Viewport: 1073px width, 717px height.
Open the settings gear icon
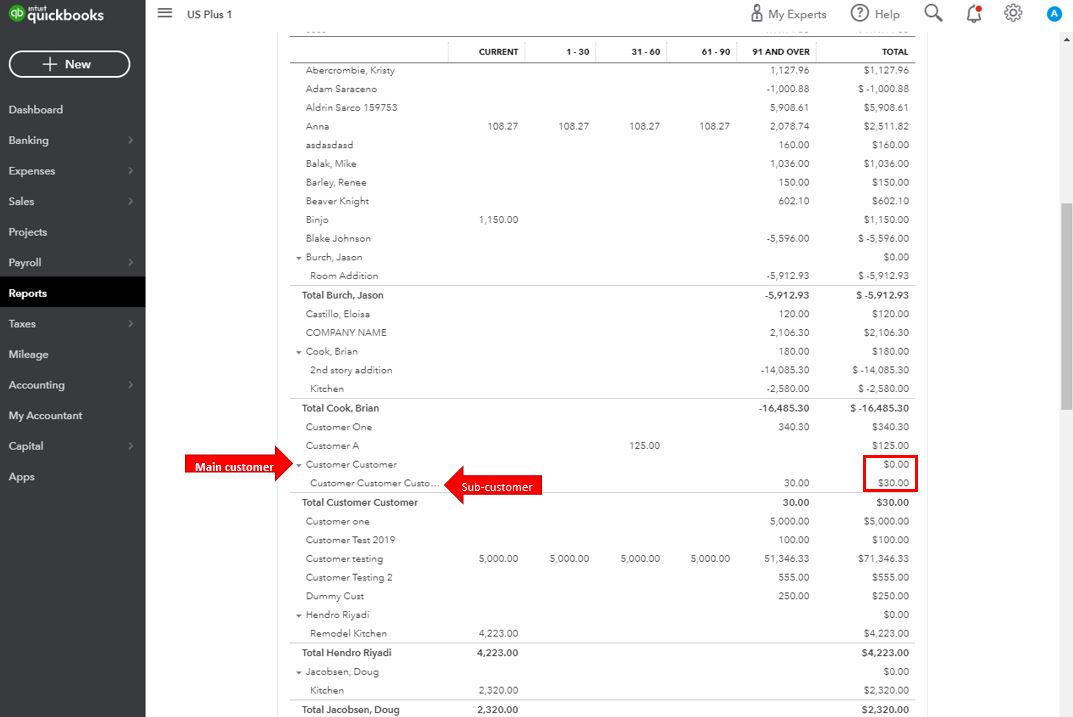pos(1013,13)
